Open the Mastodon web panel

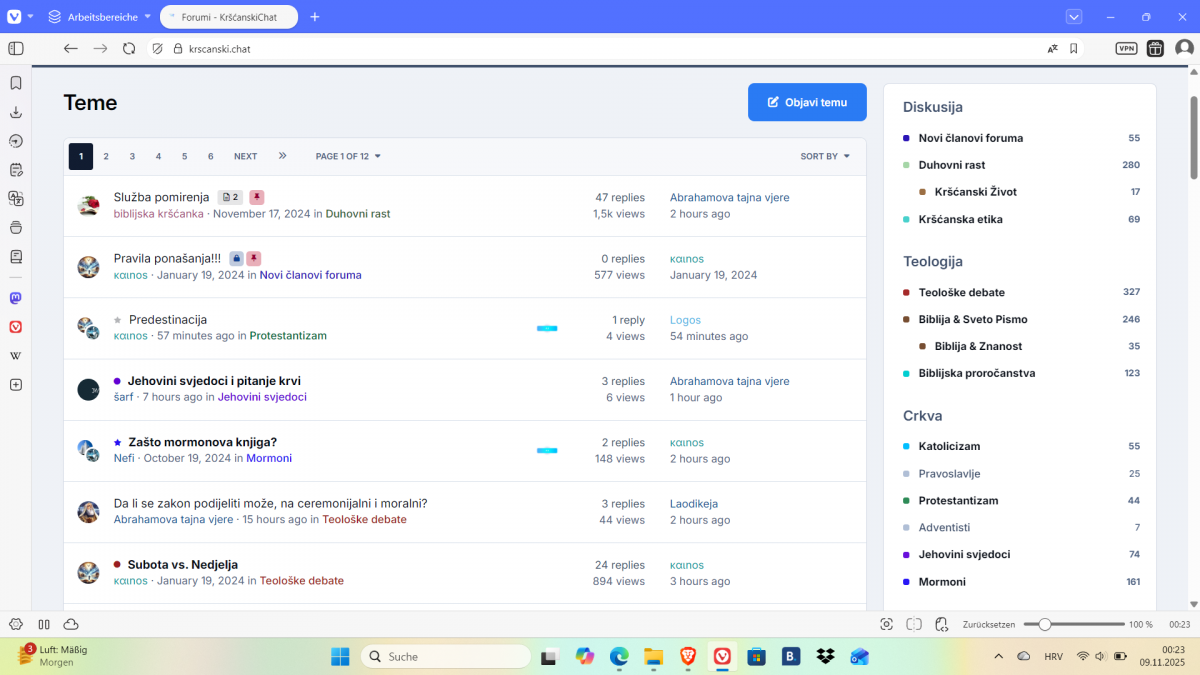16,298
